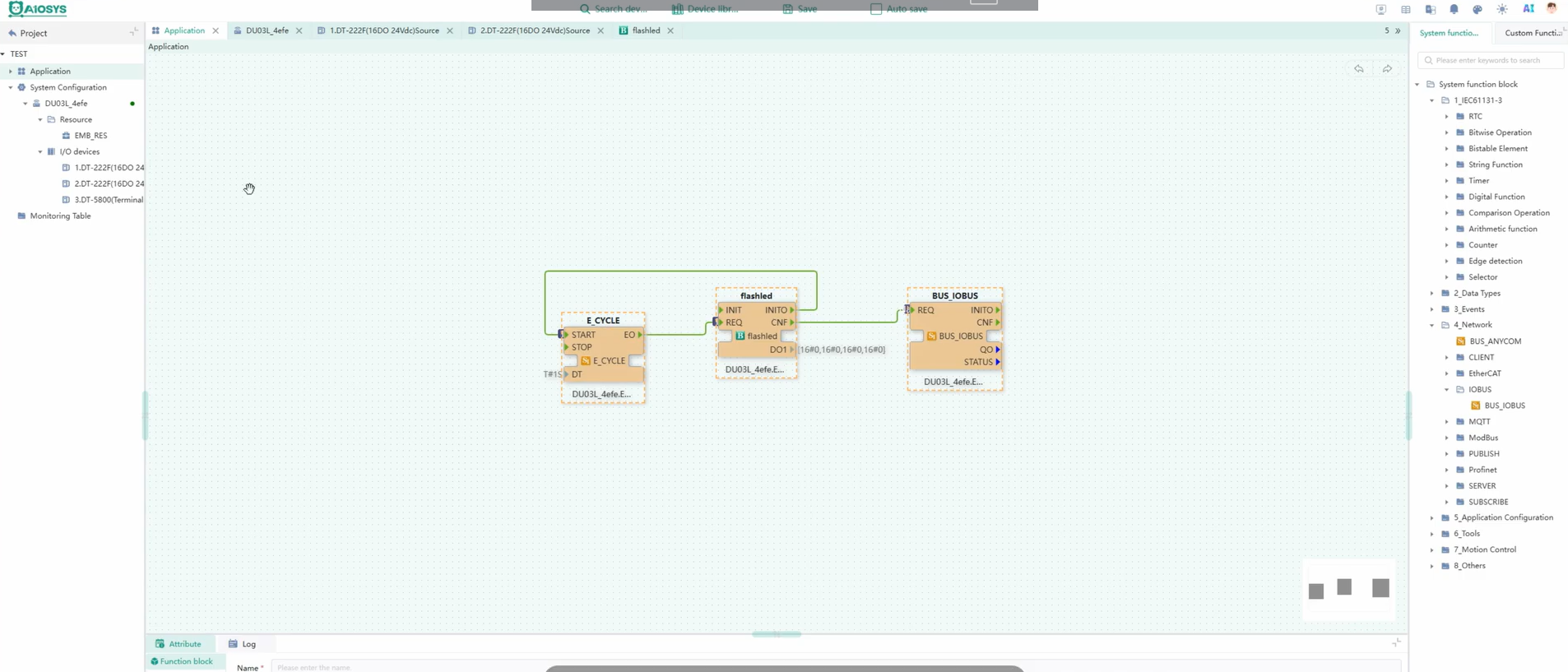Select Monitoring Table in project tree
Image resolution: width=1568 pixels, height=672 pixels.
(60, 216)
